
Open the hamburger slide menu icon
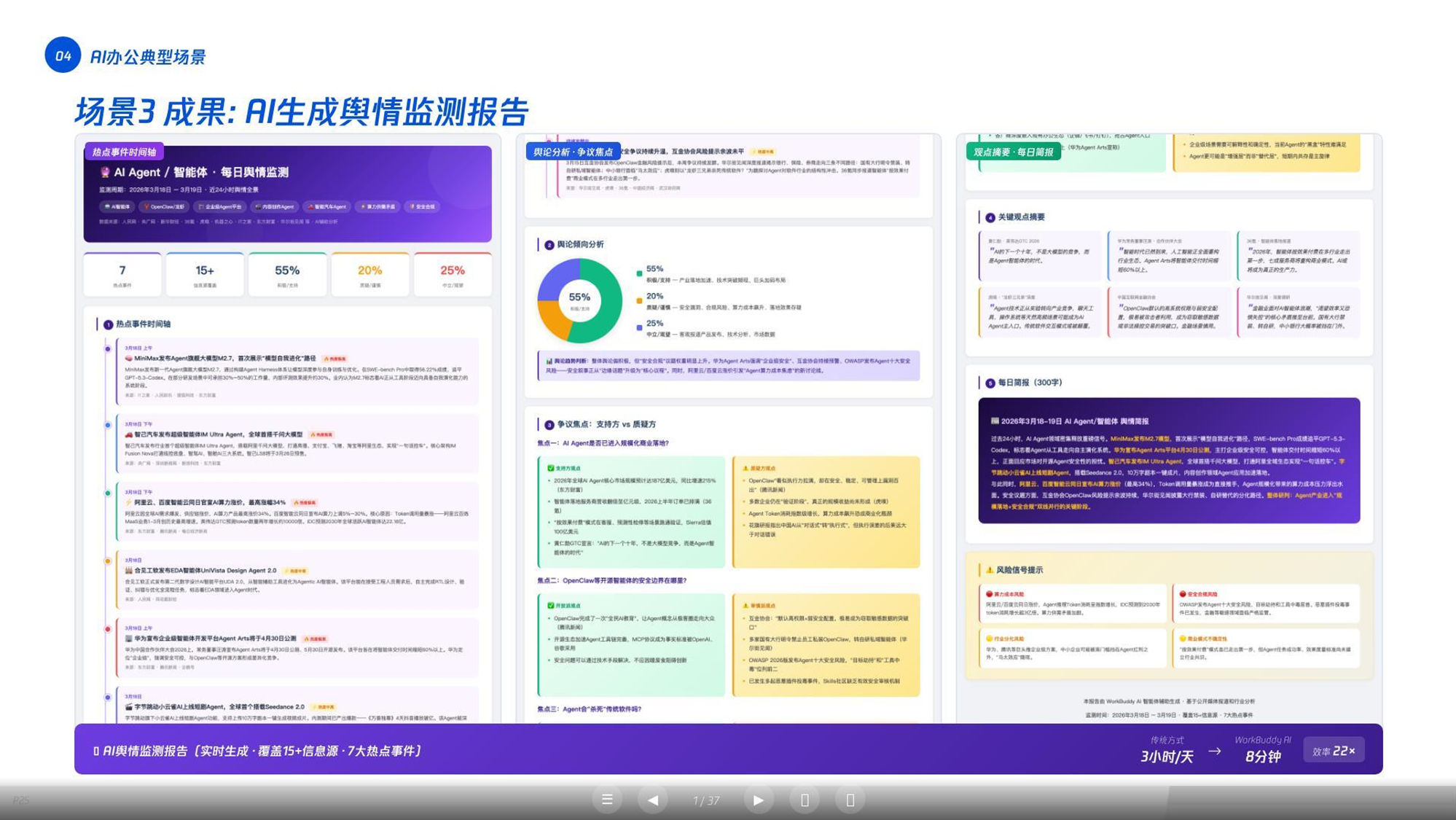click(607, 800)
